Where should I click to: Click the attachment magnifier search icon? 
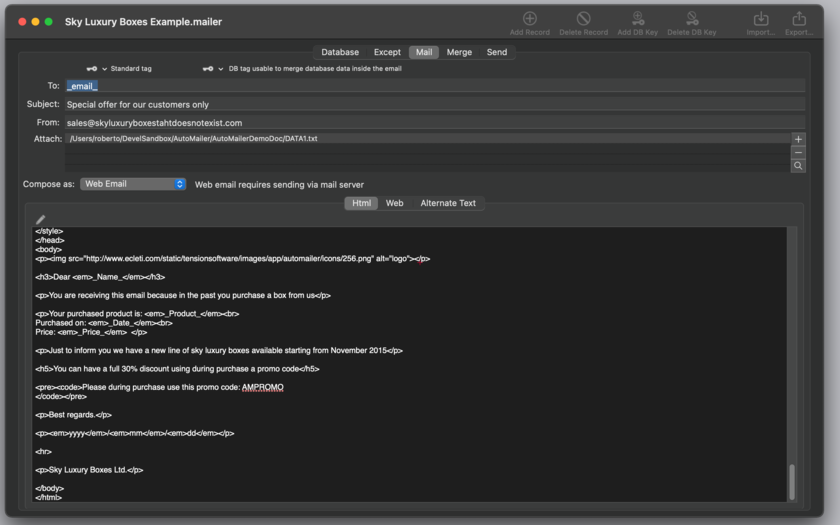tap(798, 166)
